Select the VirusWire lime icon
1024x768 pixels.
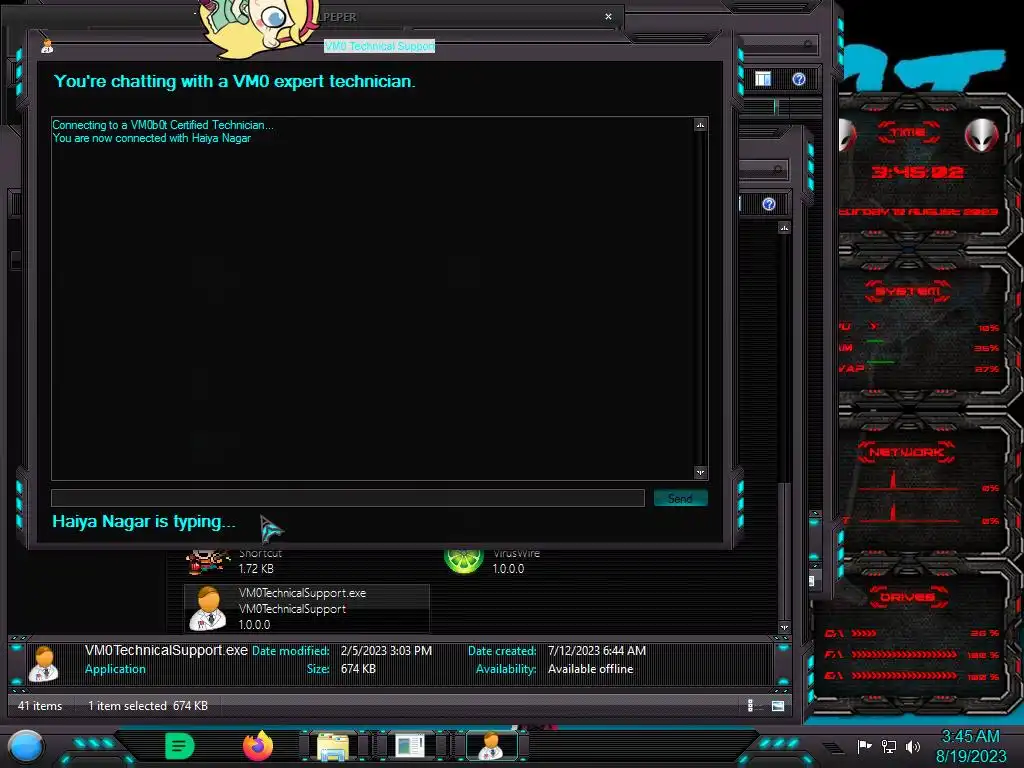pos(464,560)
